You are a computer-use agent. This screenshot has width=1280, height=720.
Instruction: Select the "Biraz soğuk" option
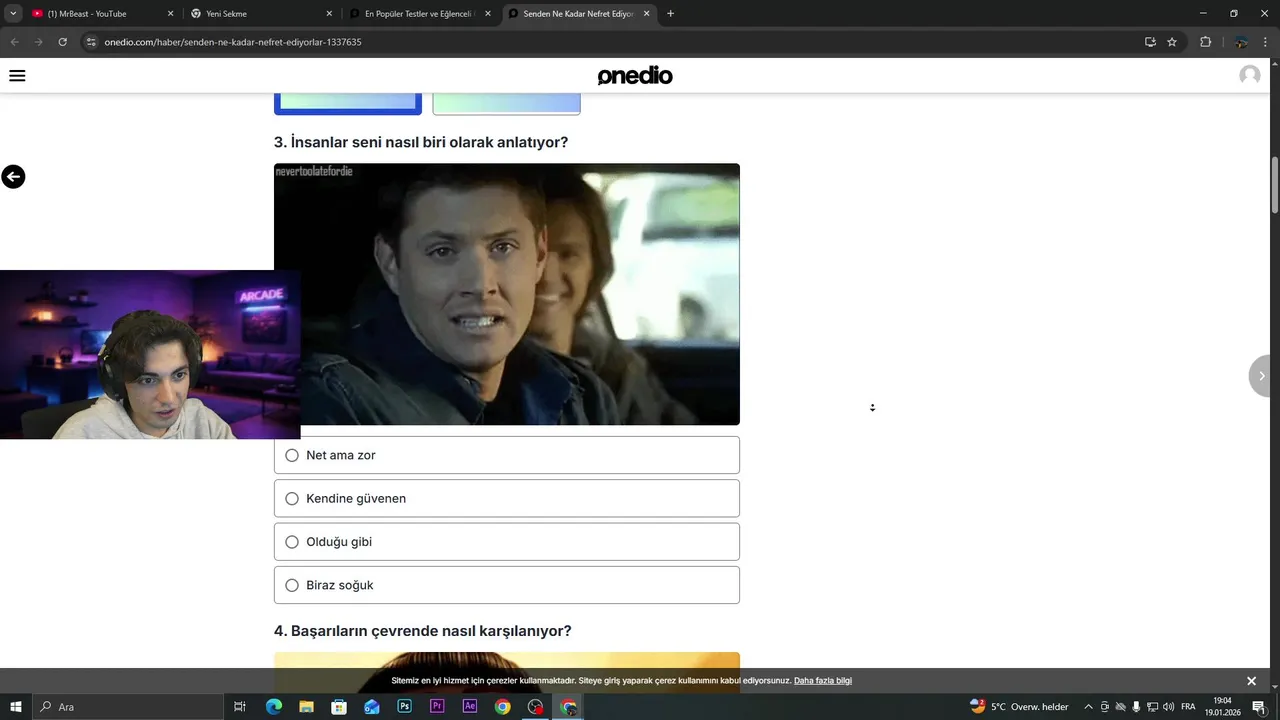507,585
